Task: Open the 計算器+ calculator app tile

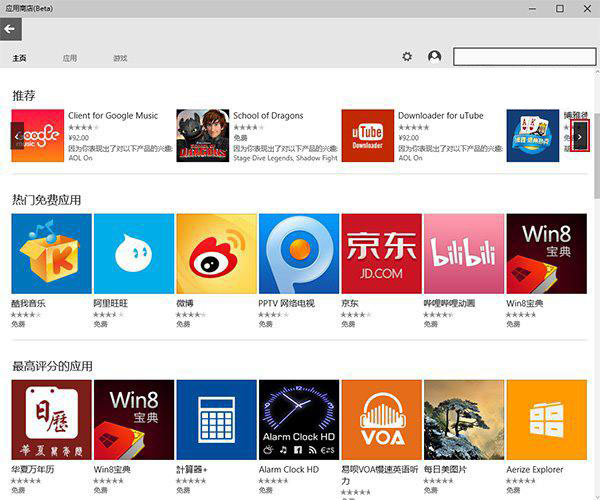Action: pyautogui.click(x=216, y=420)
